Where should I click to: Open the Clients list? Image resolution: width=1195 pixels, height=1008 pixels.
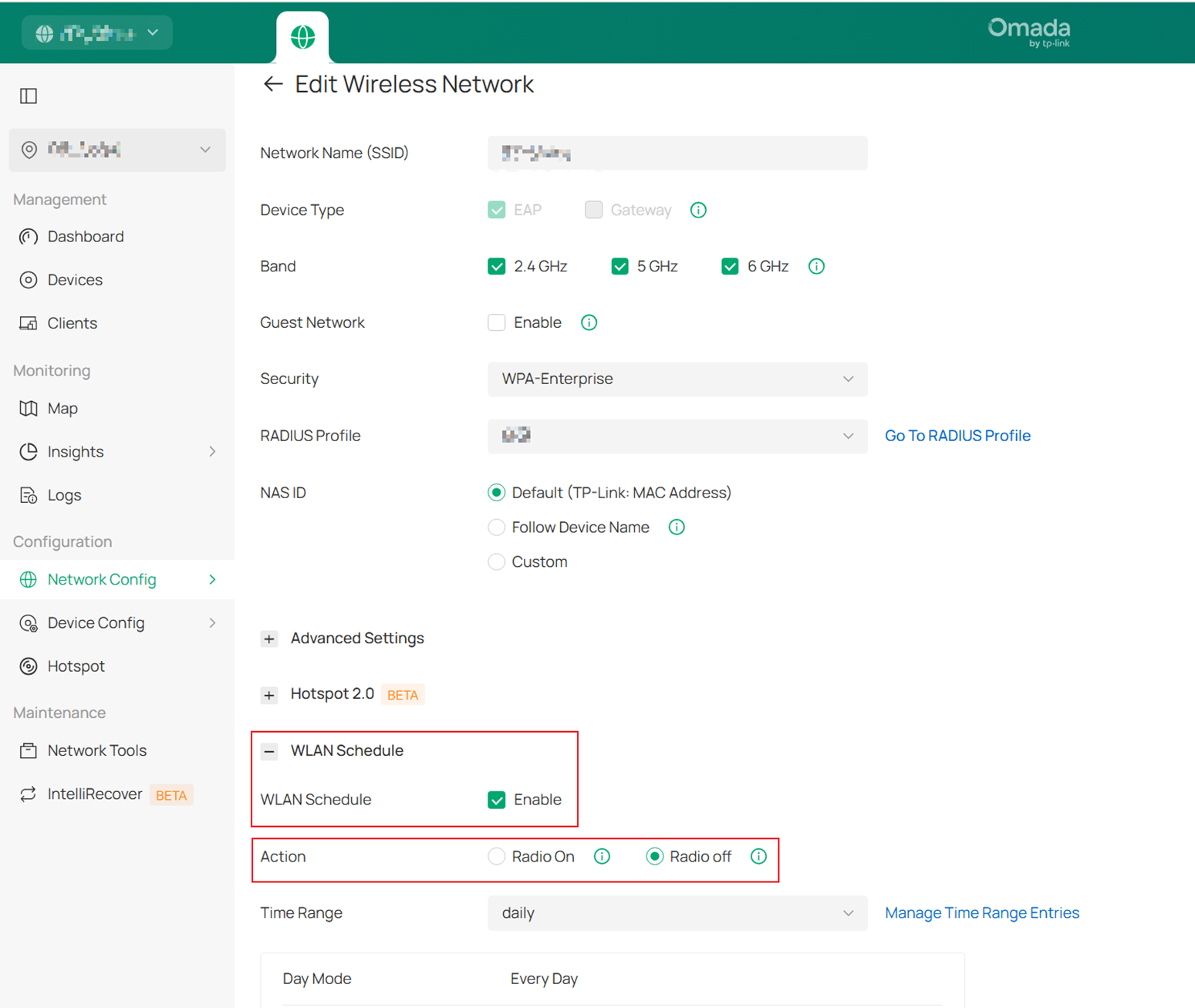click(72, 322)
